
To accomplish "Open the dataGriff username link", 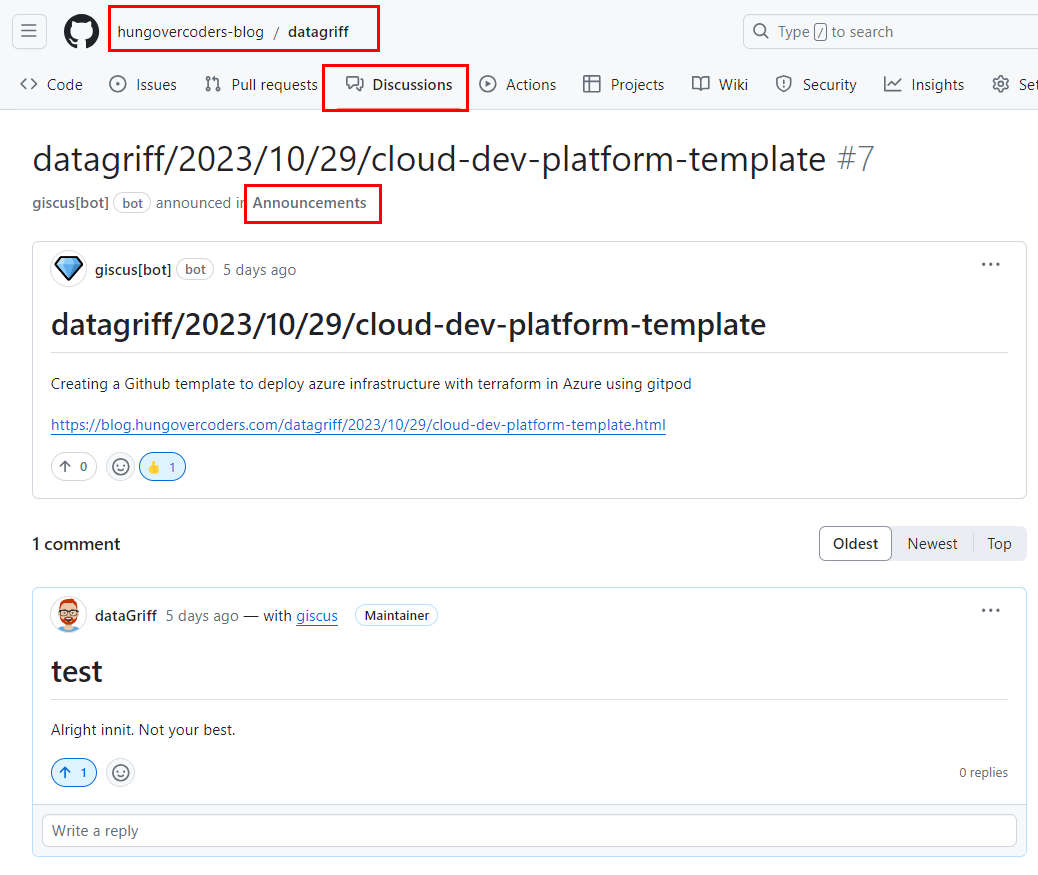I will tap(126, 616).
